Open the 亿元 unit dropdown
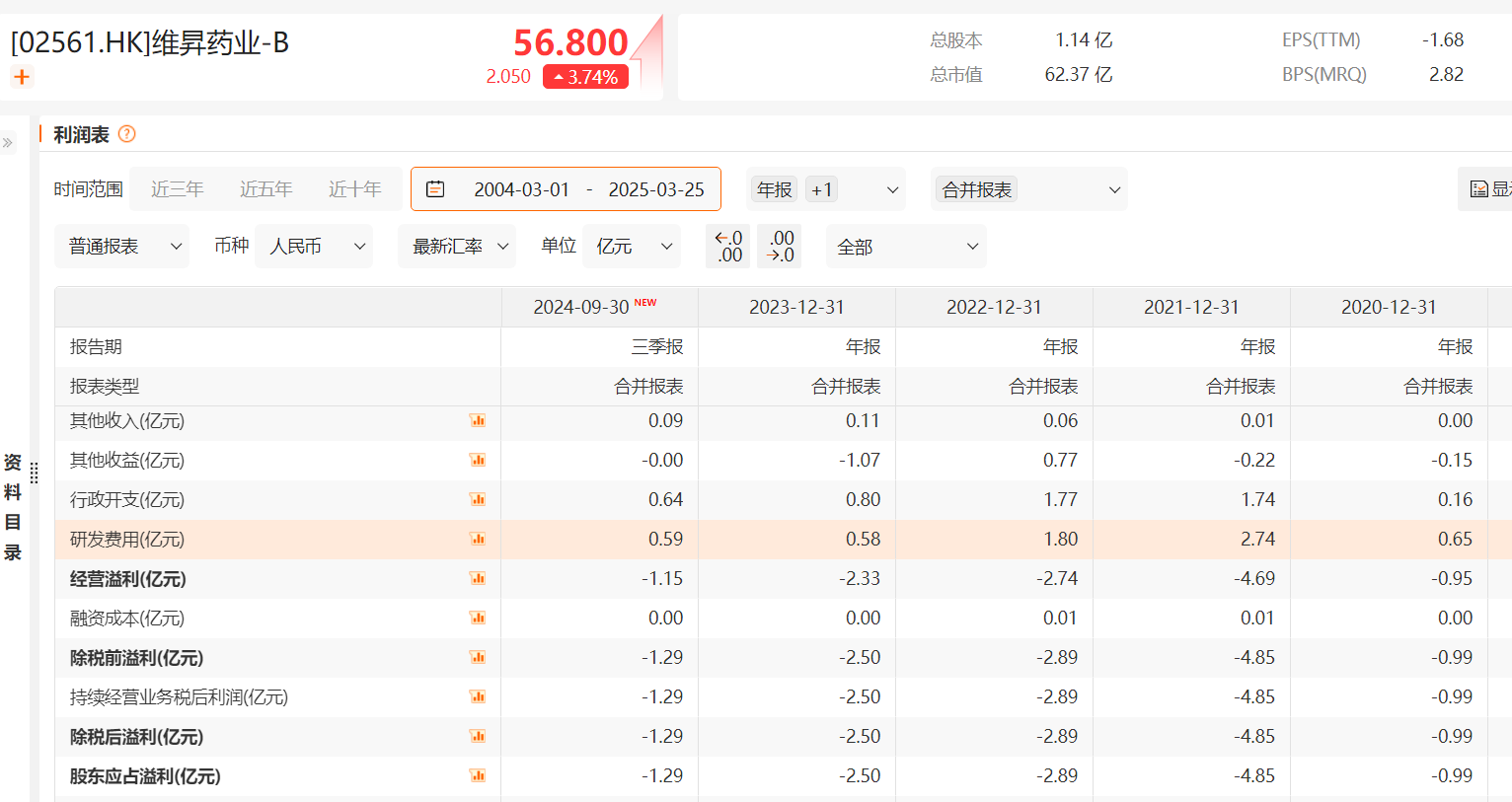Viewport: 1512px width, 802px height. 632,247
